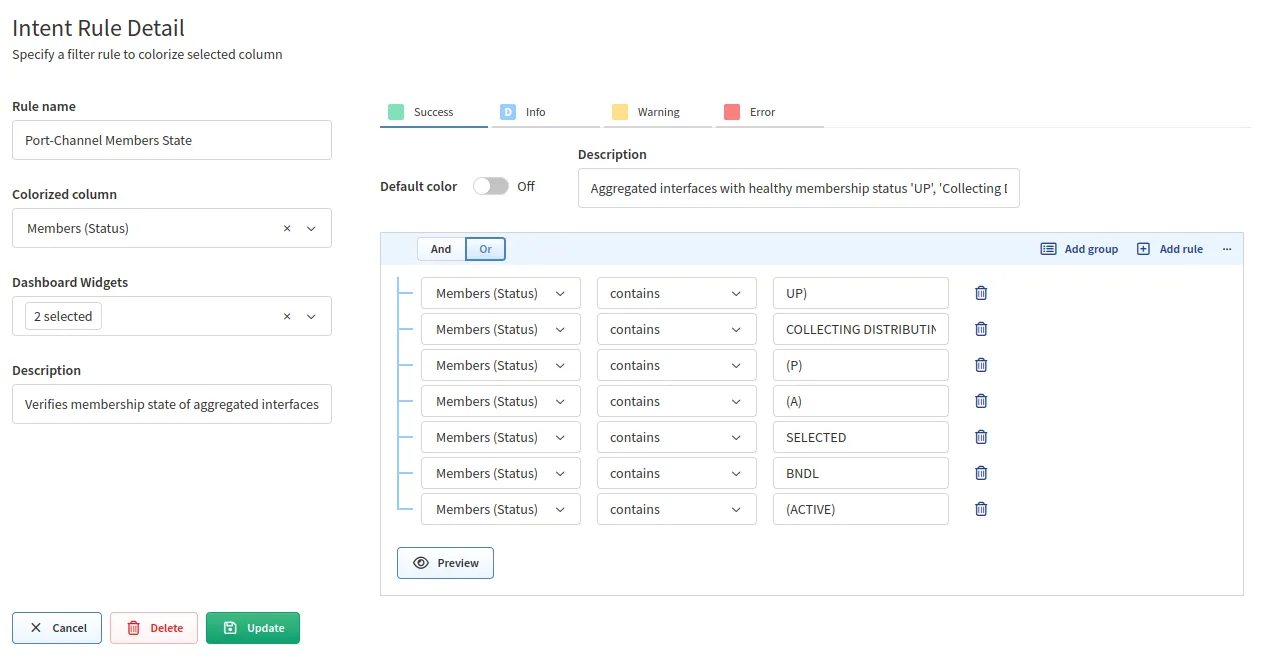Viewport: 1262px width, 657px height.
Task: Open the Dashboard Widgets dropdown
Action: point(311,317)
